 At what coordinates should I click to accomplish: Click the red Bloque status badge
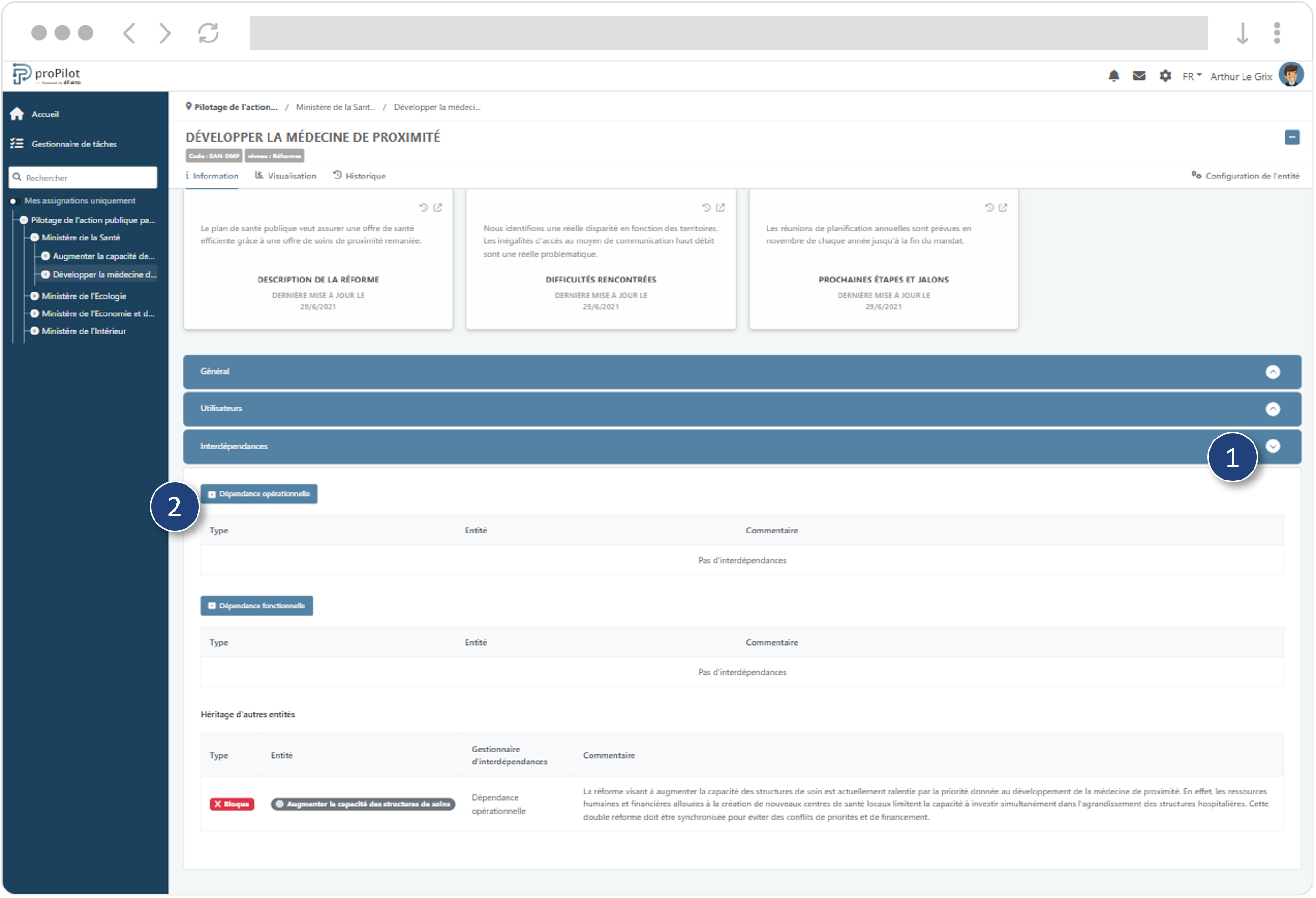232,804
